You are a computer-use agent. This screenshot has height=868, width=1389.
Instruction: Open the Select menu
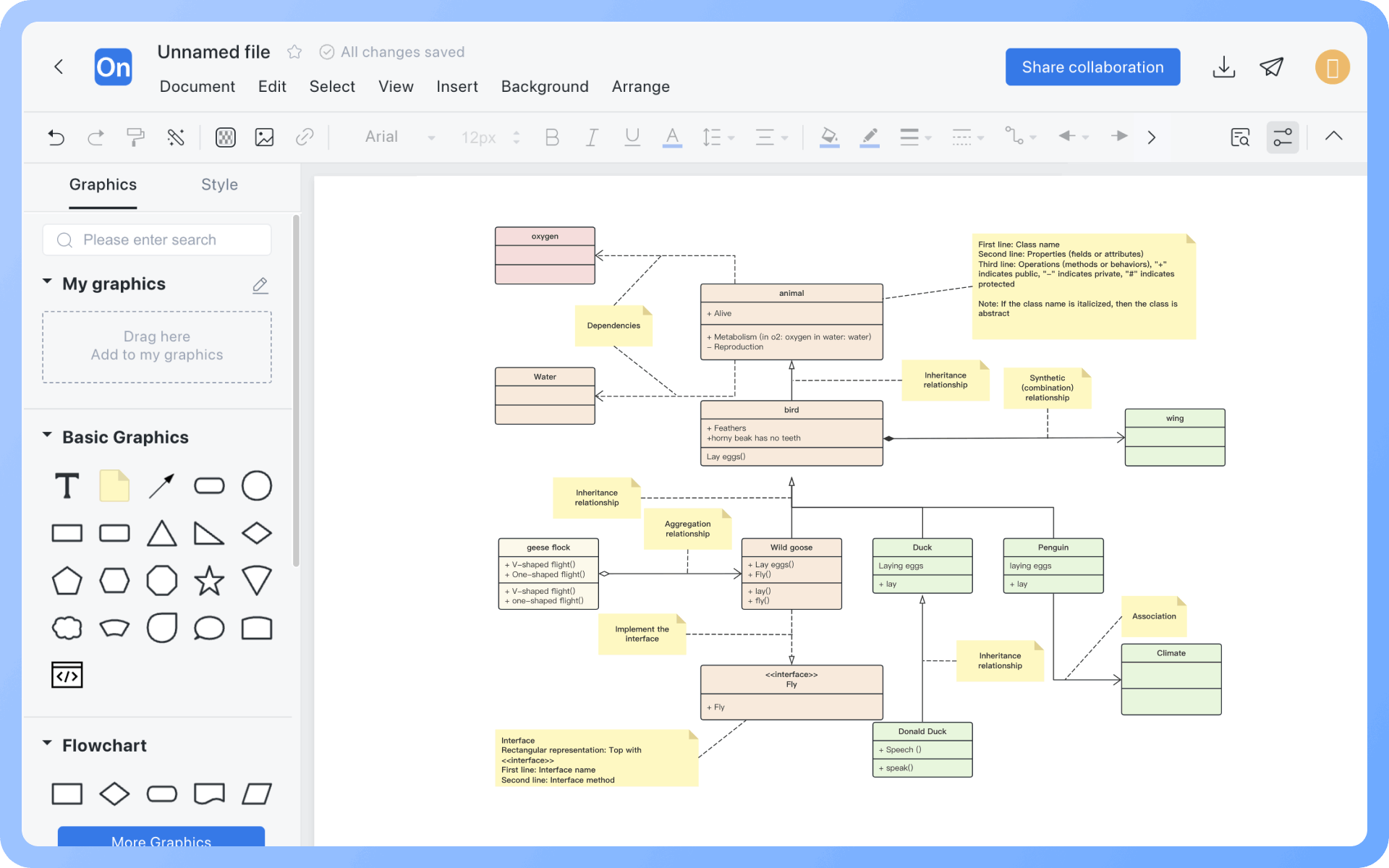[332, 87]
